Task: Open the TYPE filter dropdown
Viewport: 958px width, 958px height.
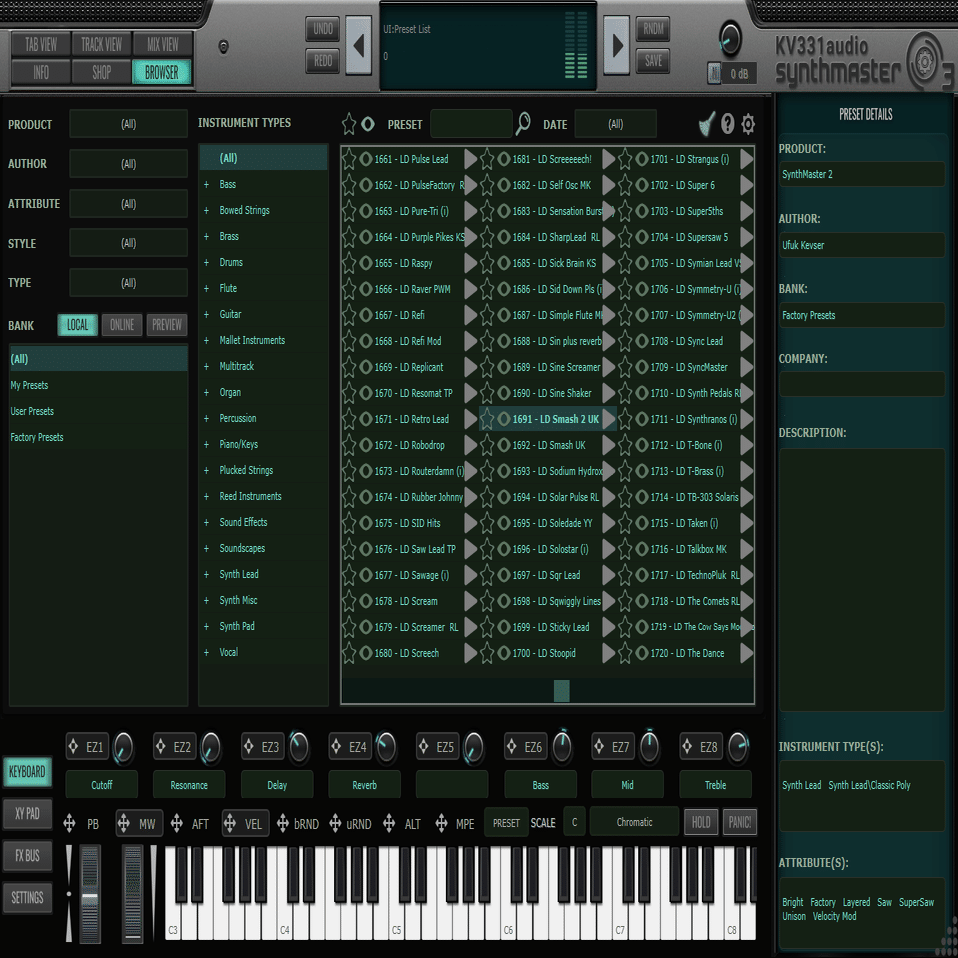Action: [128, 283]
